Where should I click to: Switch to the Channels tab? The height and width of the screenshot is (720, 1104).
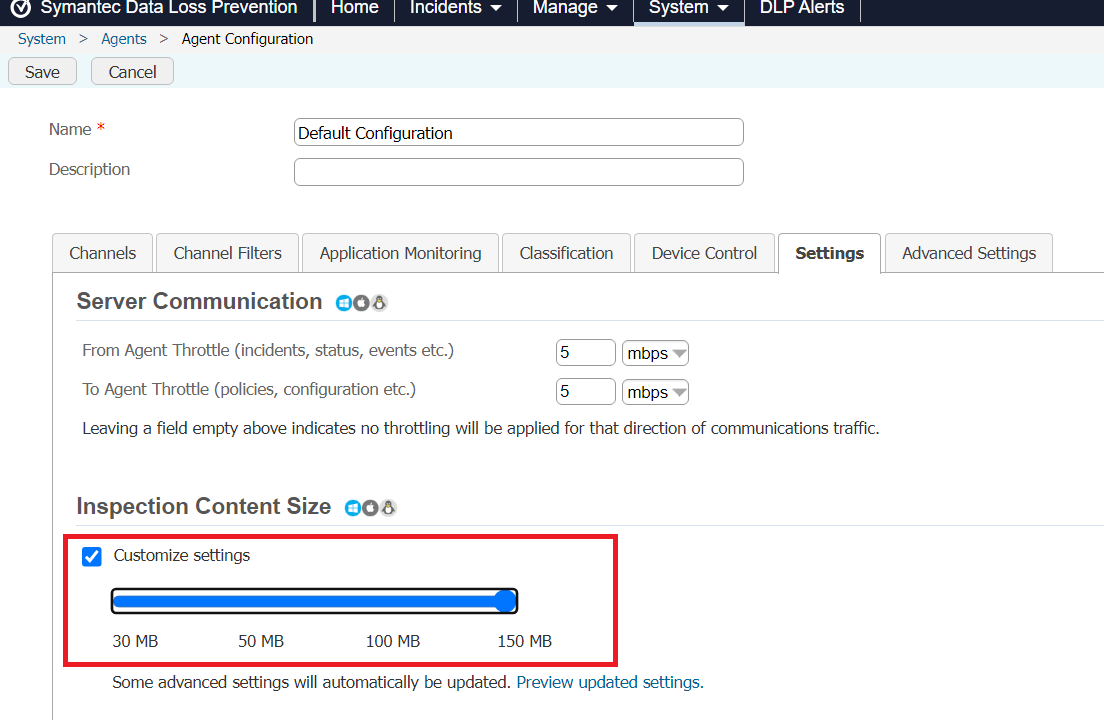[x=103, y=253]
